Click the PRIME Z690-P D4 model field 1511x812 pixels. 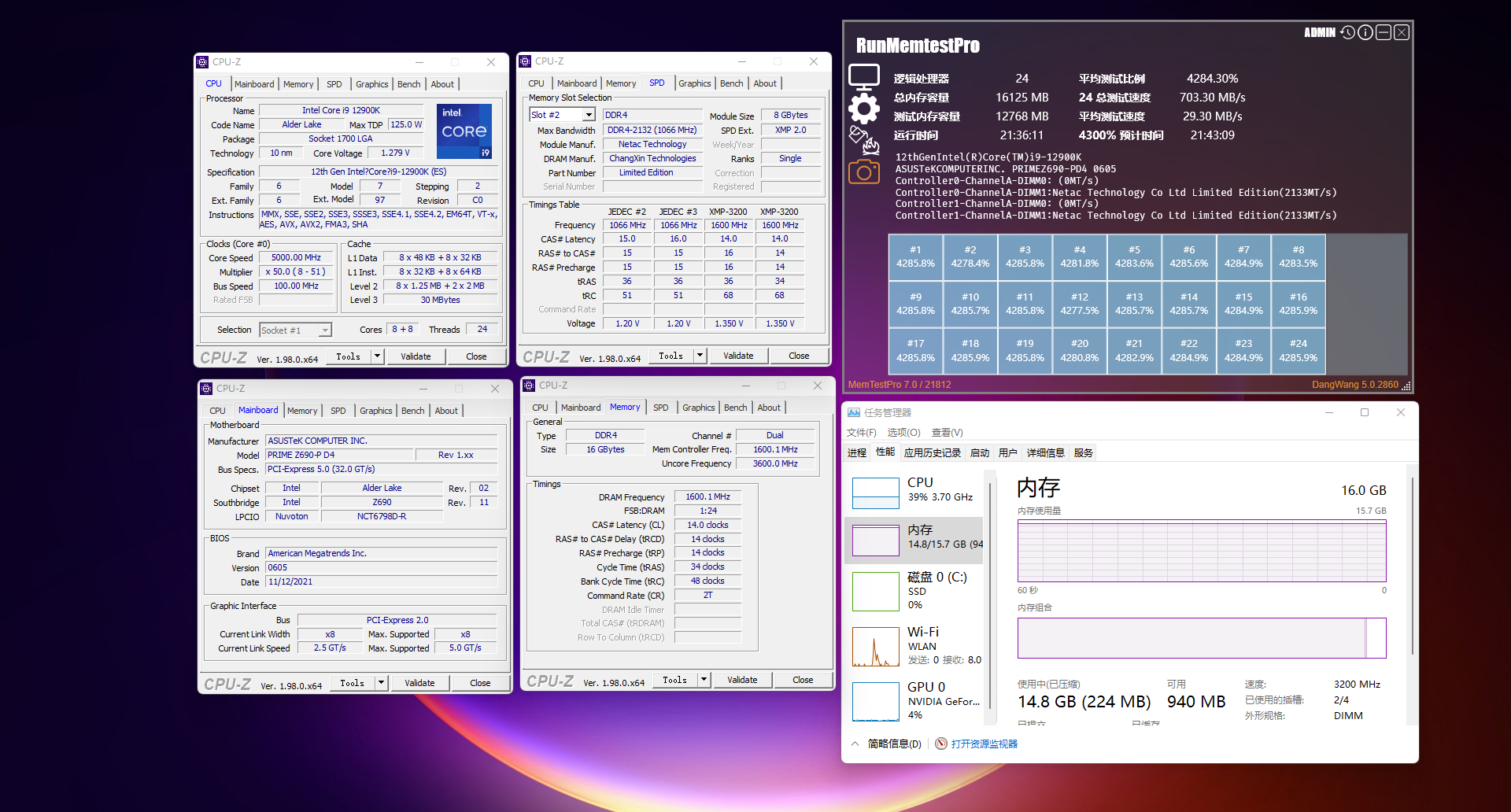339,455
